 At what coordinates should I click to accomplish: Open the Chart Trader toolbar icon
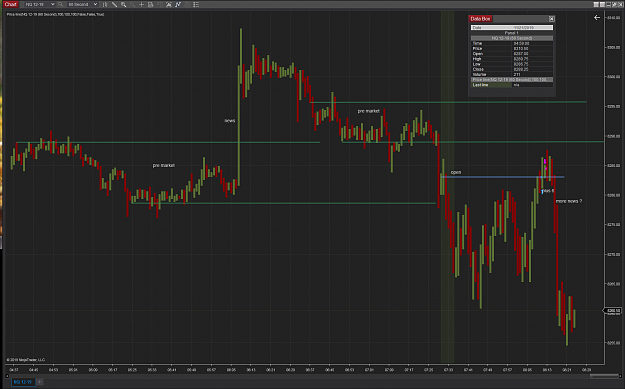point(159,4)
